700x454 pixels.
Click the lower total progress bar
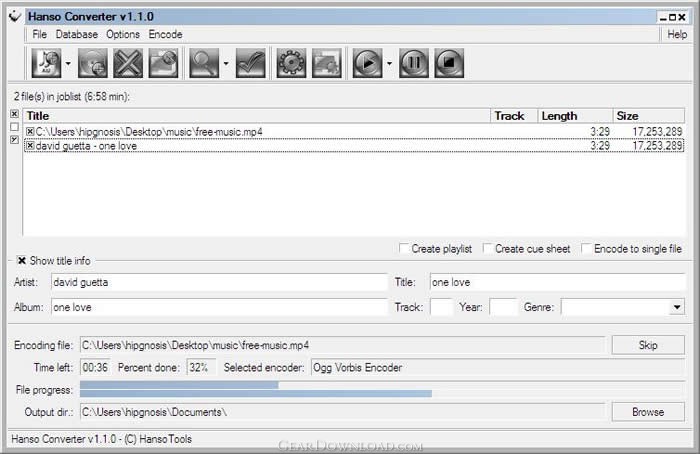click(x=382, y=393)
